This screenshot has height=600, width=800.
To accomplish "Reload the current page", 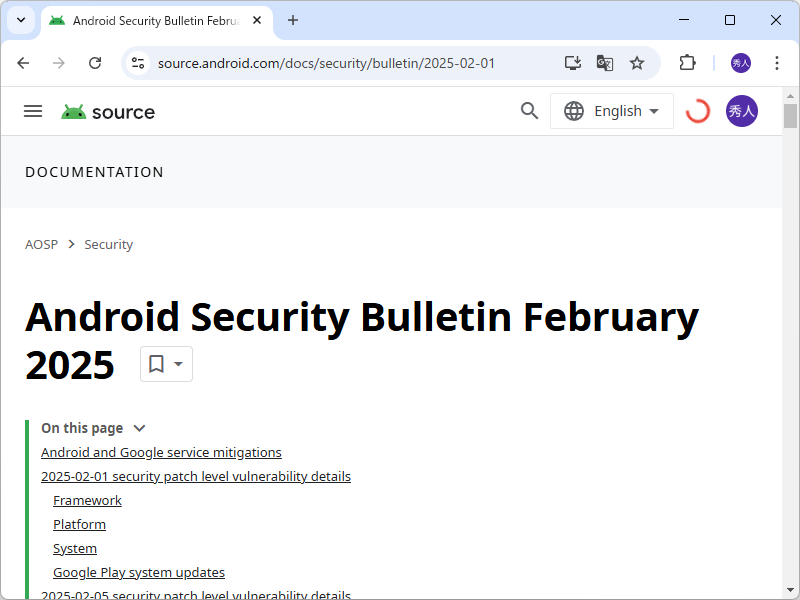I will (x=95, y=62).
